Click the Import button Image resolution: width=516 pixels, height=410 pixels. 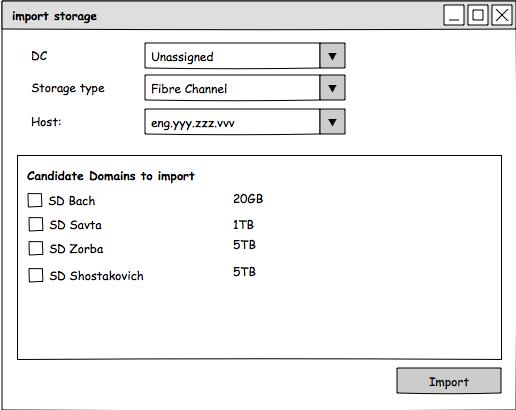pos(449,381)
